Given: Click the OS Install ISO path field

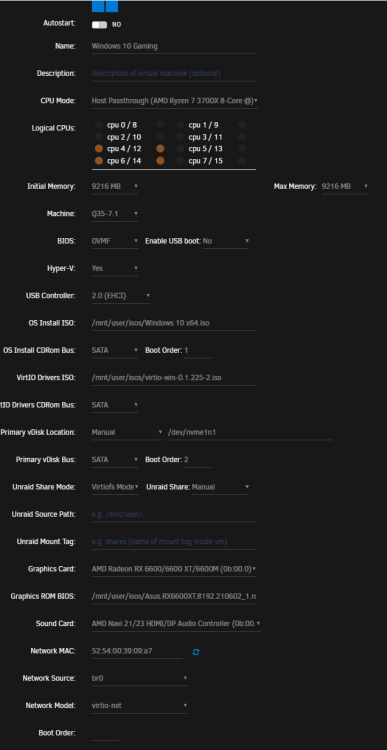Looking at the screenshot, I should 174,323.
